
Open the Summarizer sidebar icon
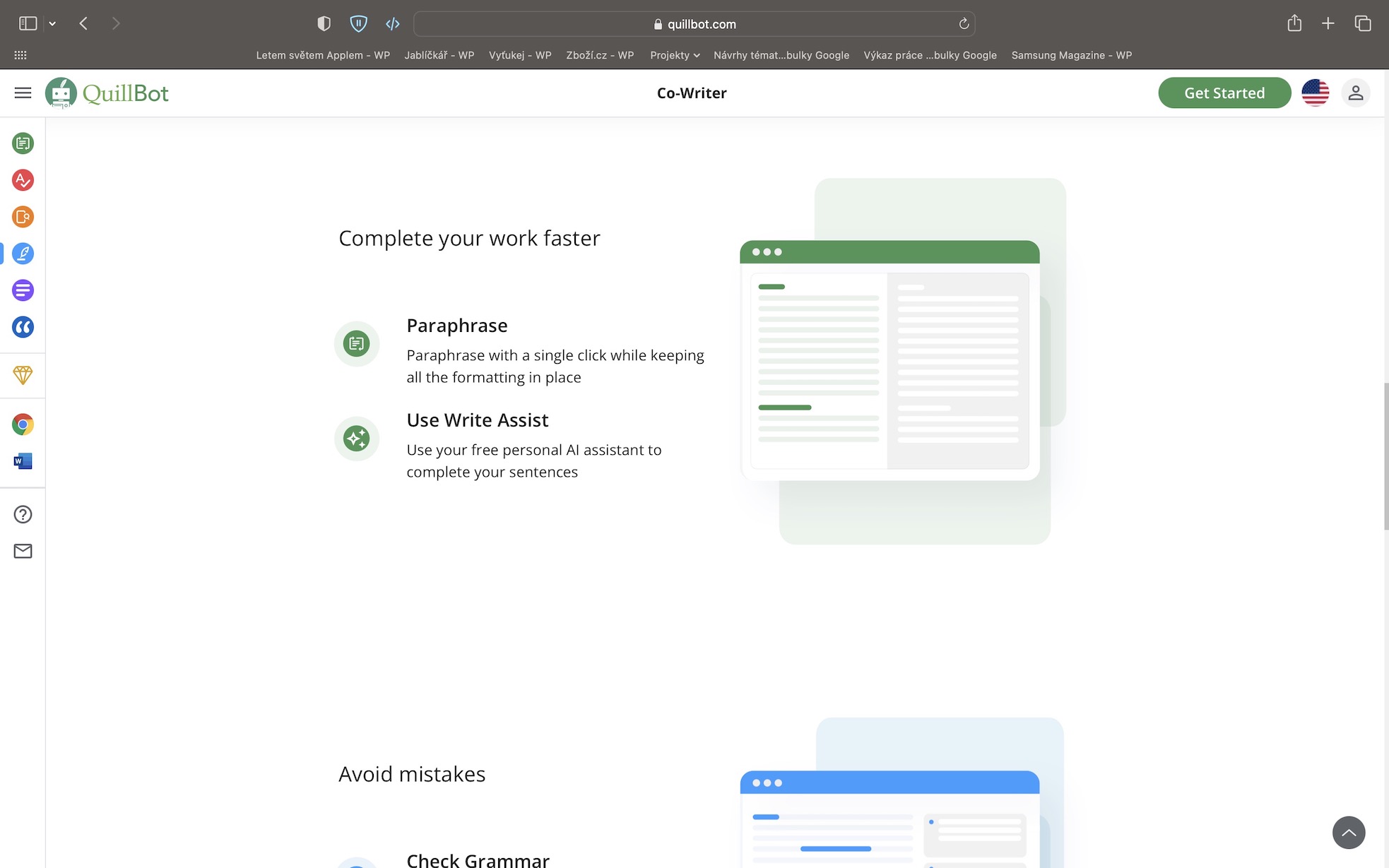point(23,290)
